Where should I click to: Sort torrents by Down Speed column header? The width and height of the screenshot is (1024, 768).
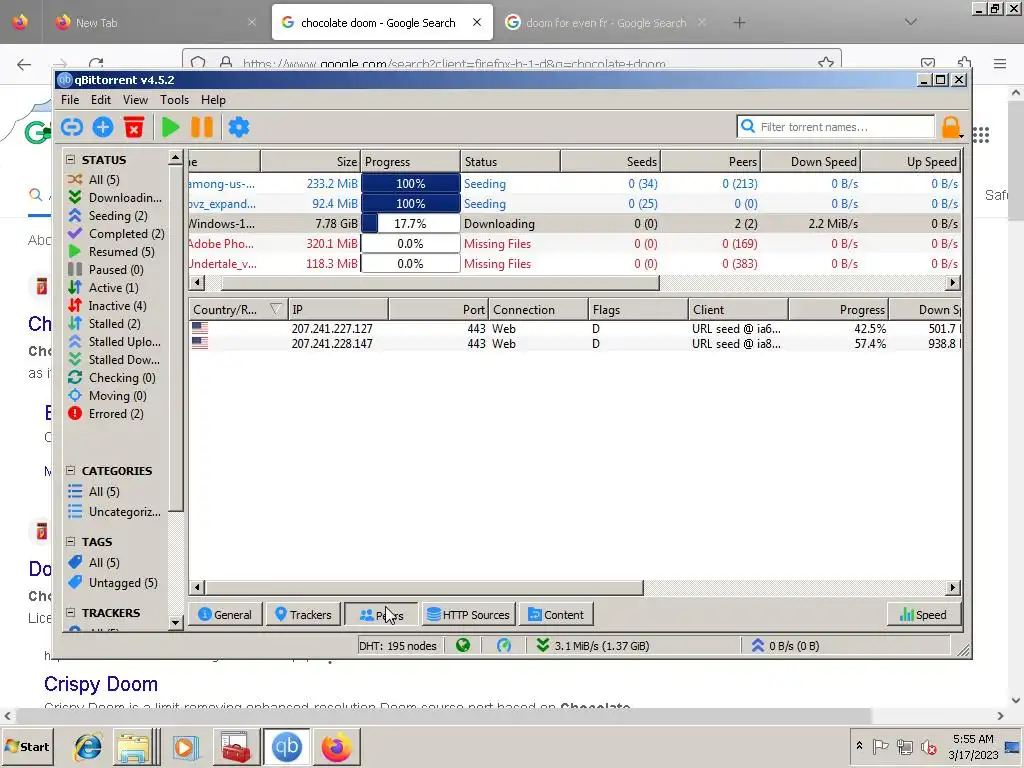(x=810, y=161)
